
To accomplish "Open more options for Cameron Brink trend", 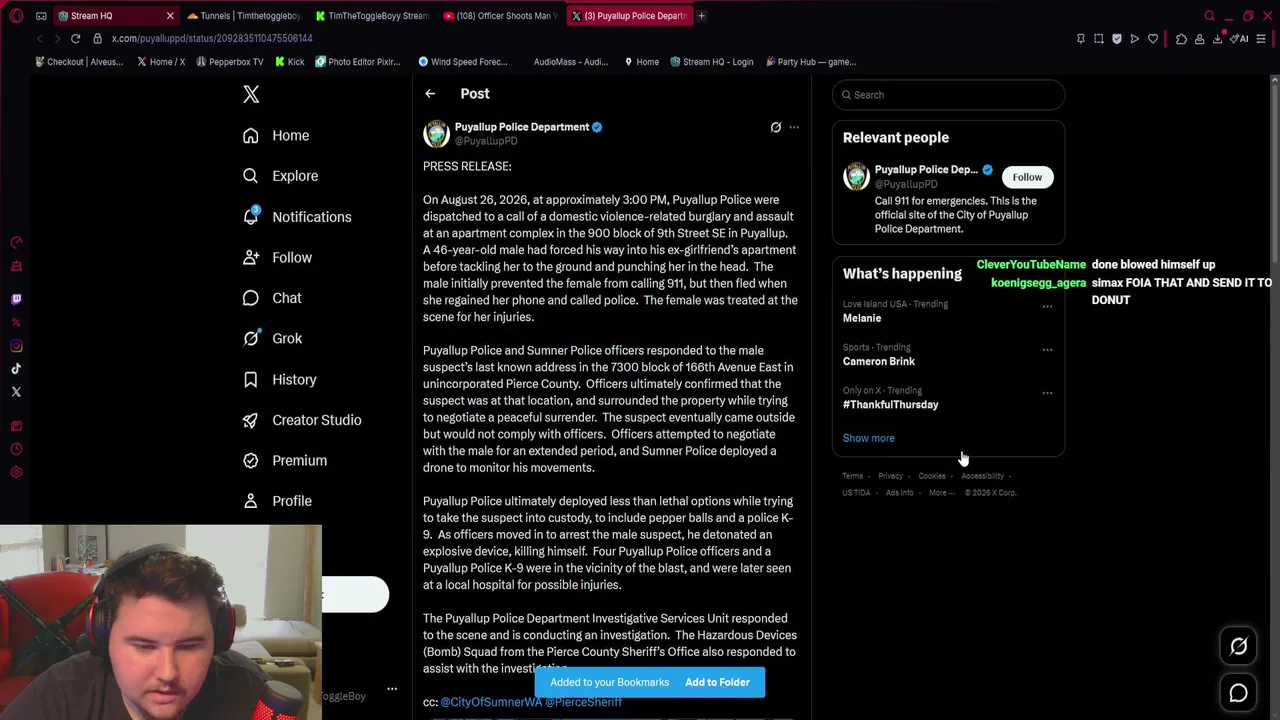I will pos(1047,350).
